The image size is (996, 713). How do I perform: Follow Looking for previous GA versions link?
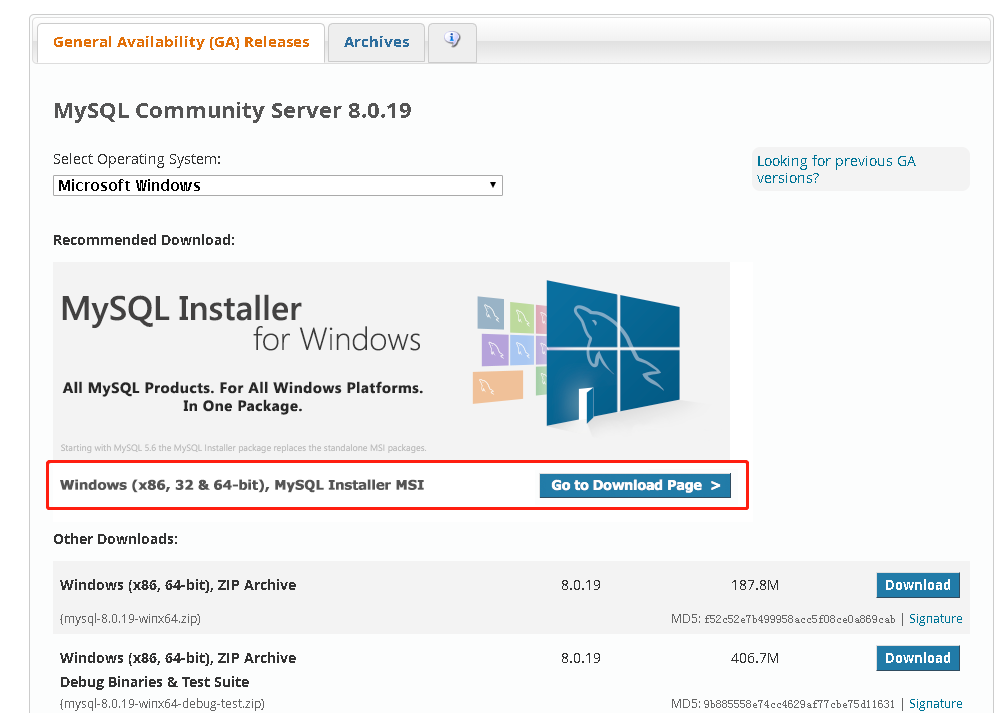point(836,169)
